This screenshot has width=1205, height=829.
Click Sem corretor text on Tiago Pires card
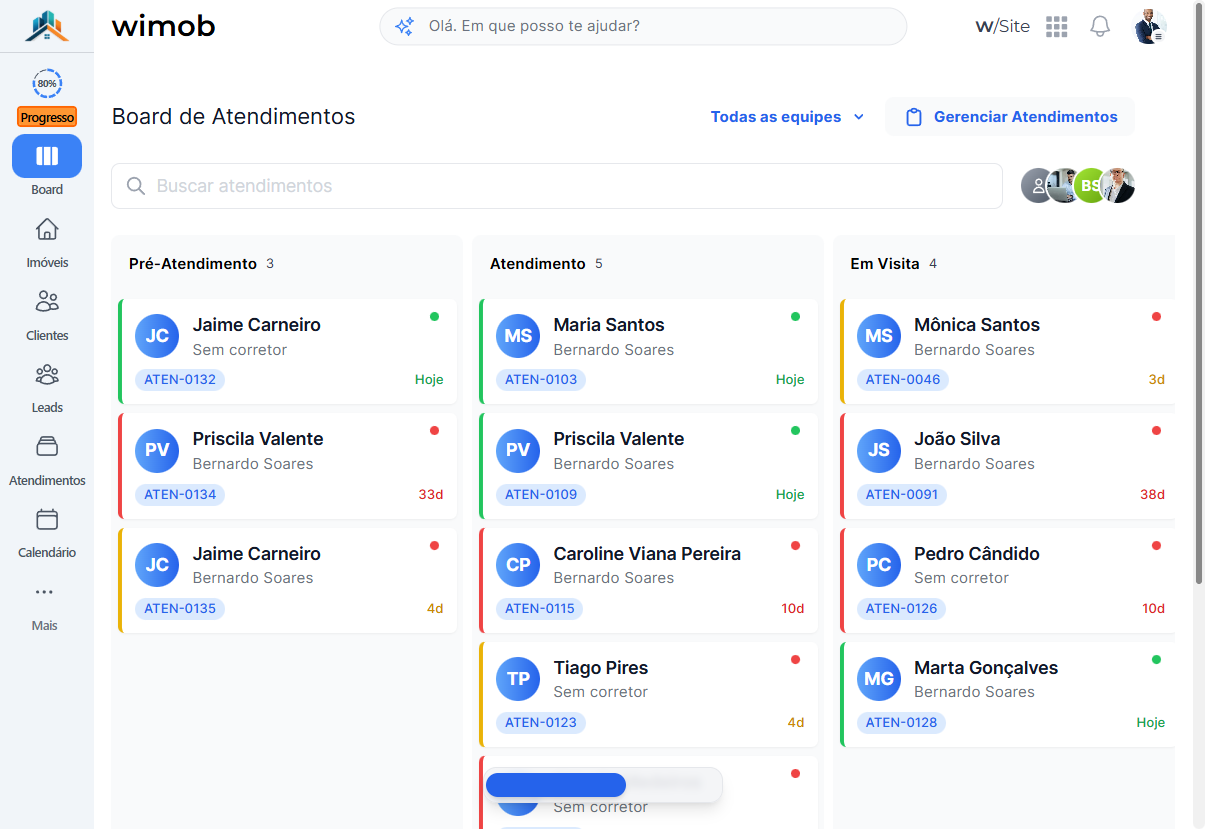[x=601, y=692]
